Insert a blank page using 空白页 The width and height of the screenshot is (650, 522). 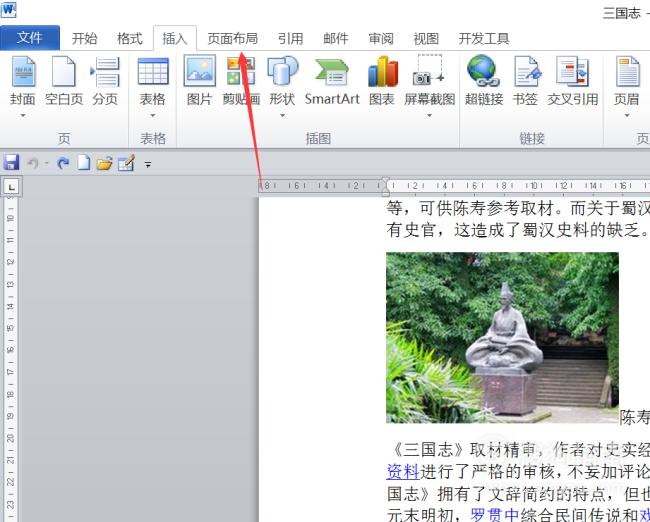[64, 82]
